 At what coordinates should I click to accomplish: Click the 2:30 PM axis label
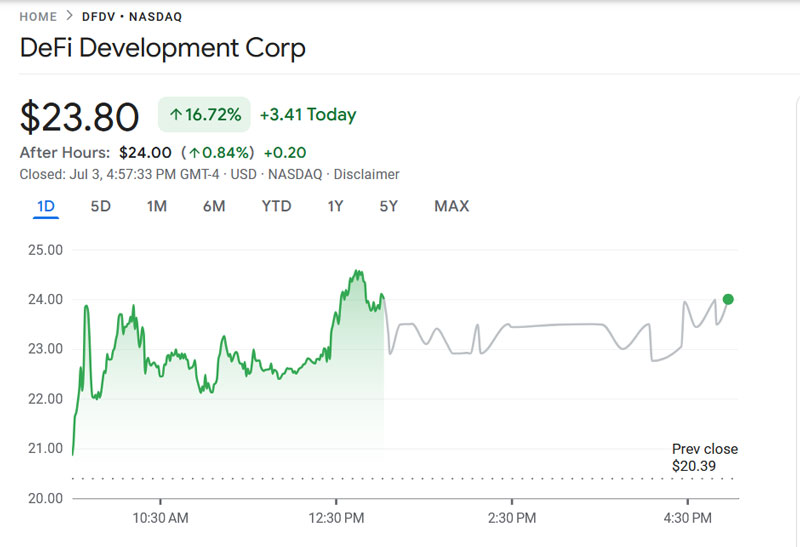point(512,518)
